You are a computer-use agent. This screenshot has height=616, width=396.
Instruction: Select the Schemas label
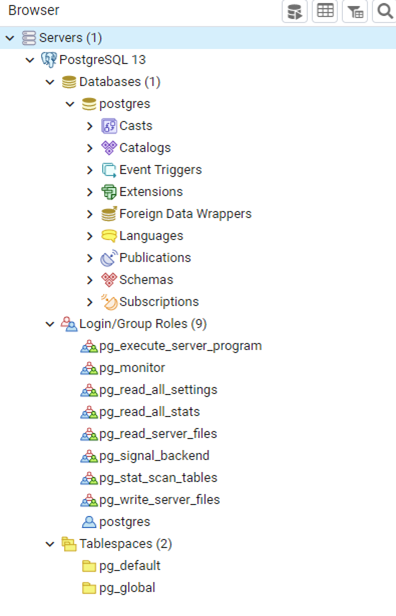click(x=146, y=280)
